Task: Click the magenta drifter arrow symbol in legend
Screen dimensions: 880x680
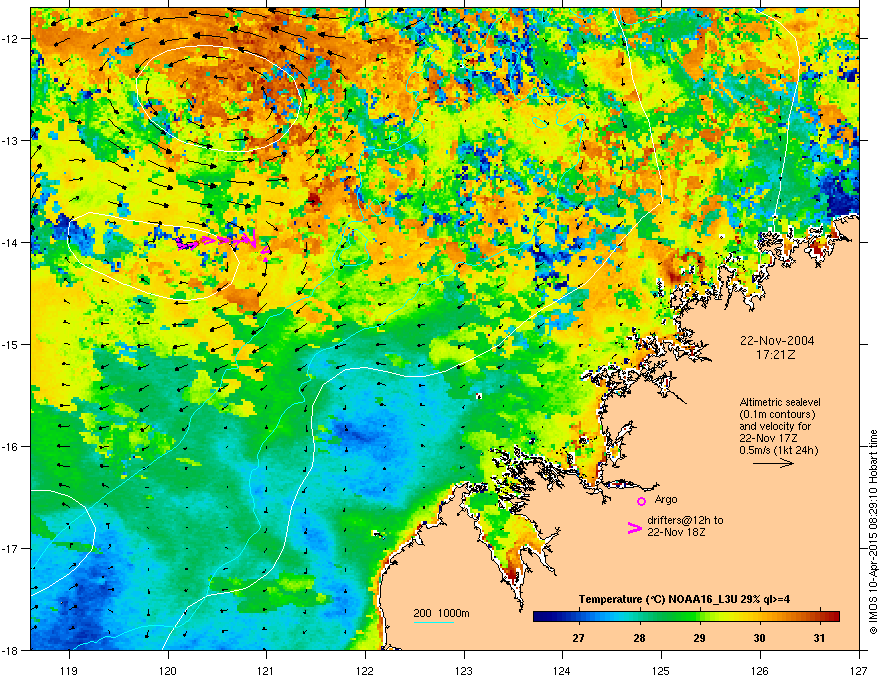Action: pyautogui.click(x=634, y=528)
